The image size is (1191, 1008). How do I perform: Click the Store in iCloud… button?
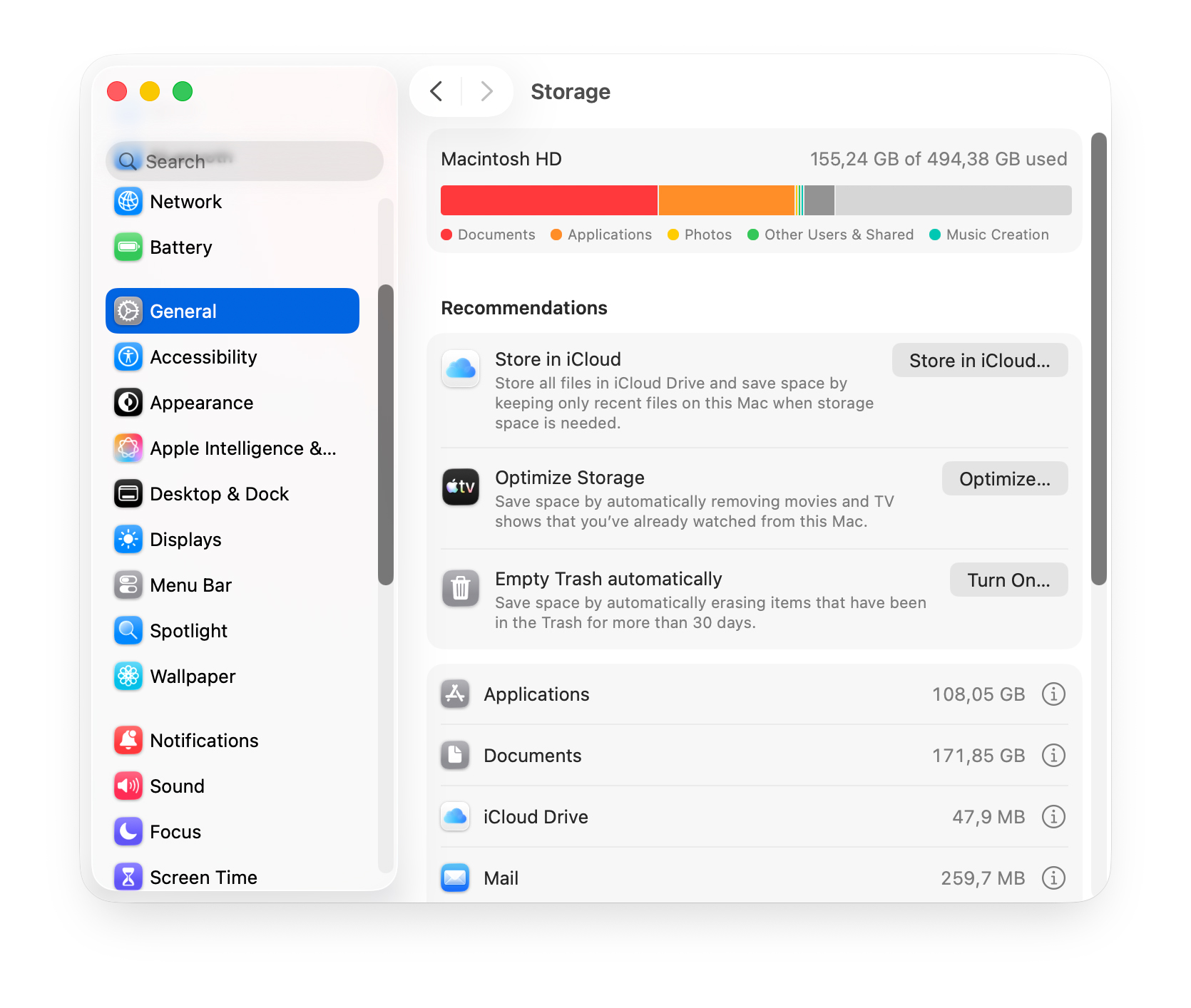click(x=980, y=361)
